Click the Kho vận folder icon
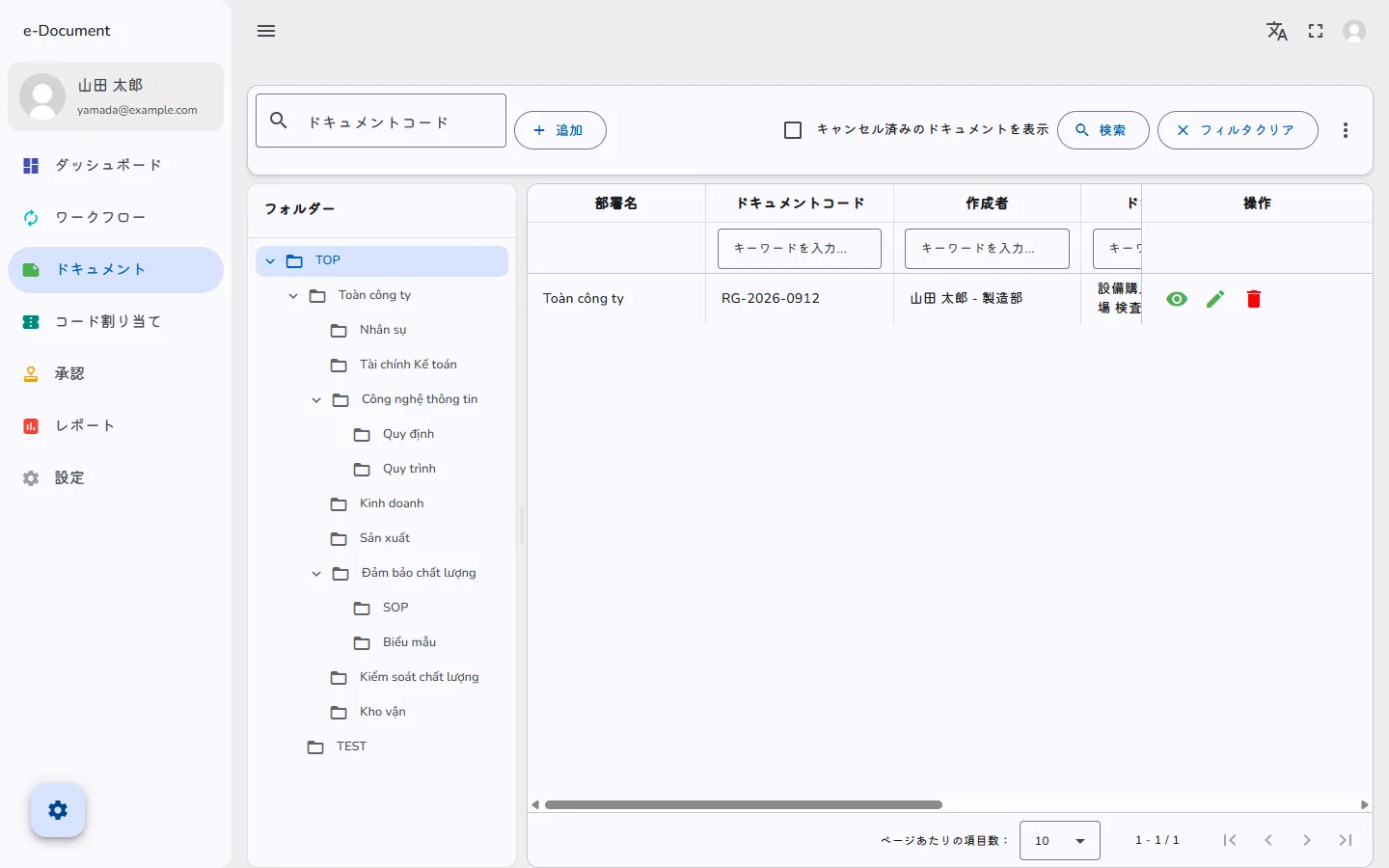This screenshot has width=1389, height=868. pyautogui.click(x=339, y=713)
